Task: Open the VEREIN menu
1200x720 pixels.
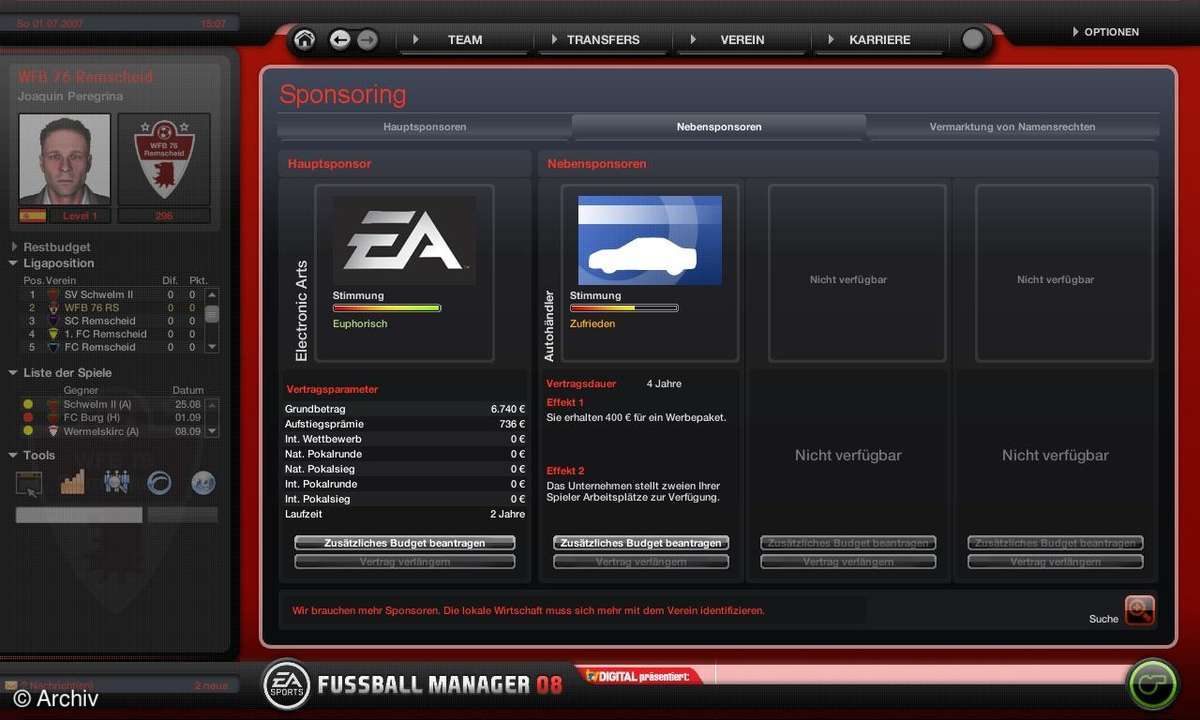Action: [742, 40]
